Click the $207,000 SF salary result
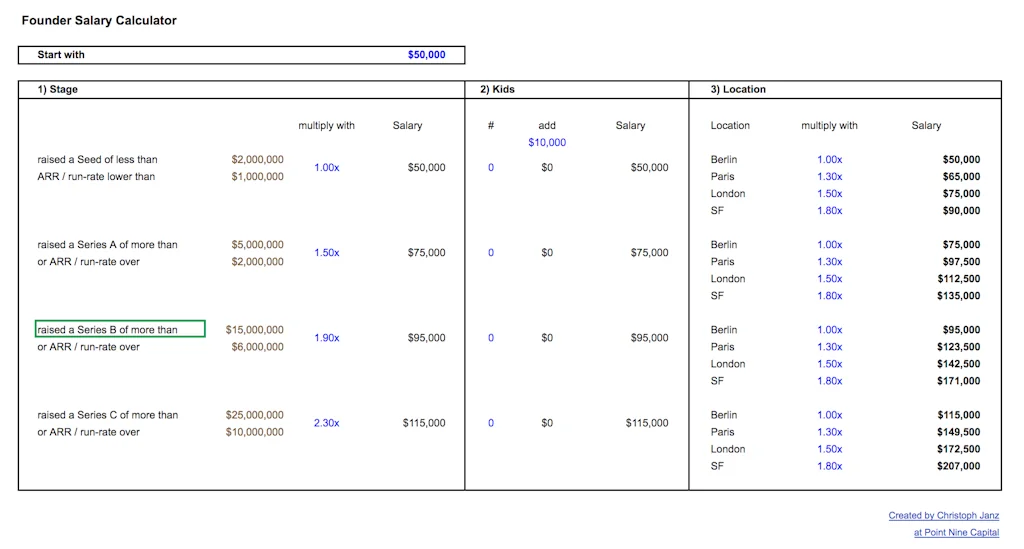 tap(958, 466)
